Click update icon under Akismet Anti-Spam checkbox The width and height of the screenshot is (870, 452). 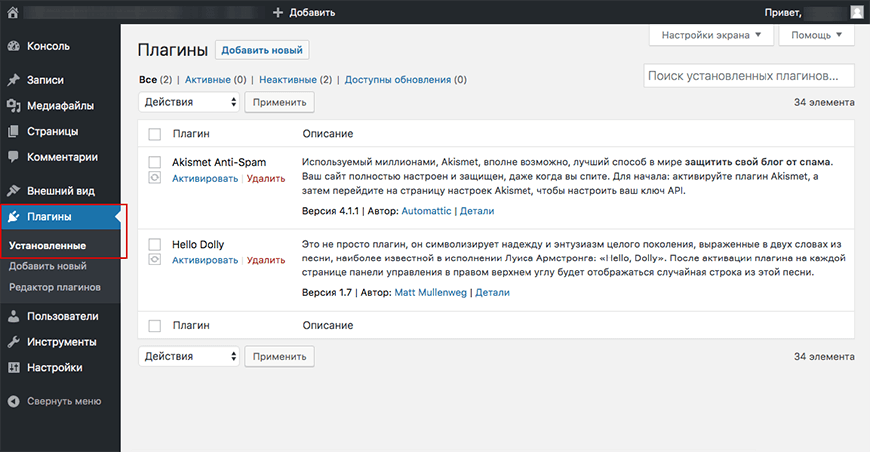click(x=155, y=178)
